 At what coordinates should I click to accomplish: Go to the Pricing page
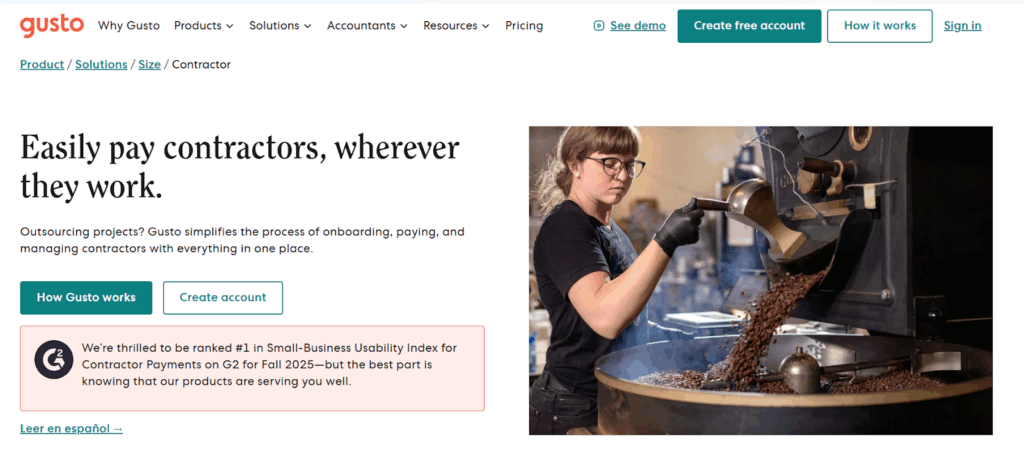(x=524, y=26)
